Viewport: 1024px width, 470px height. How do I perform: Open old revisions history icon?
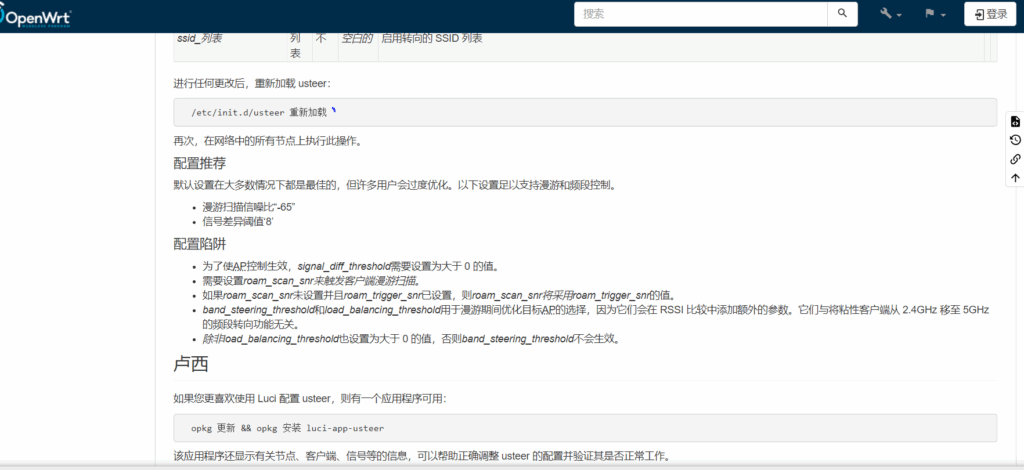coord(1015,140)
